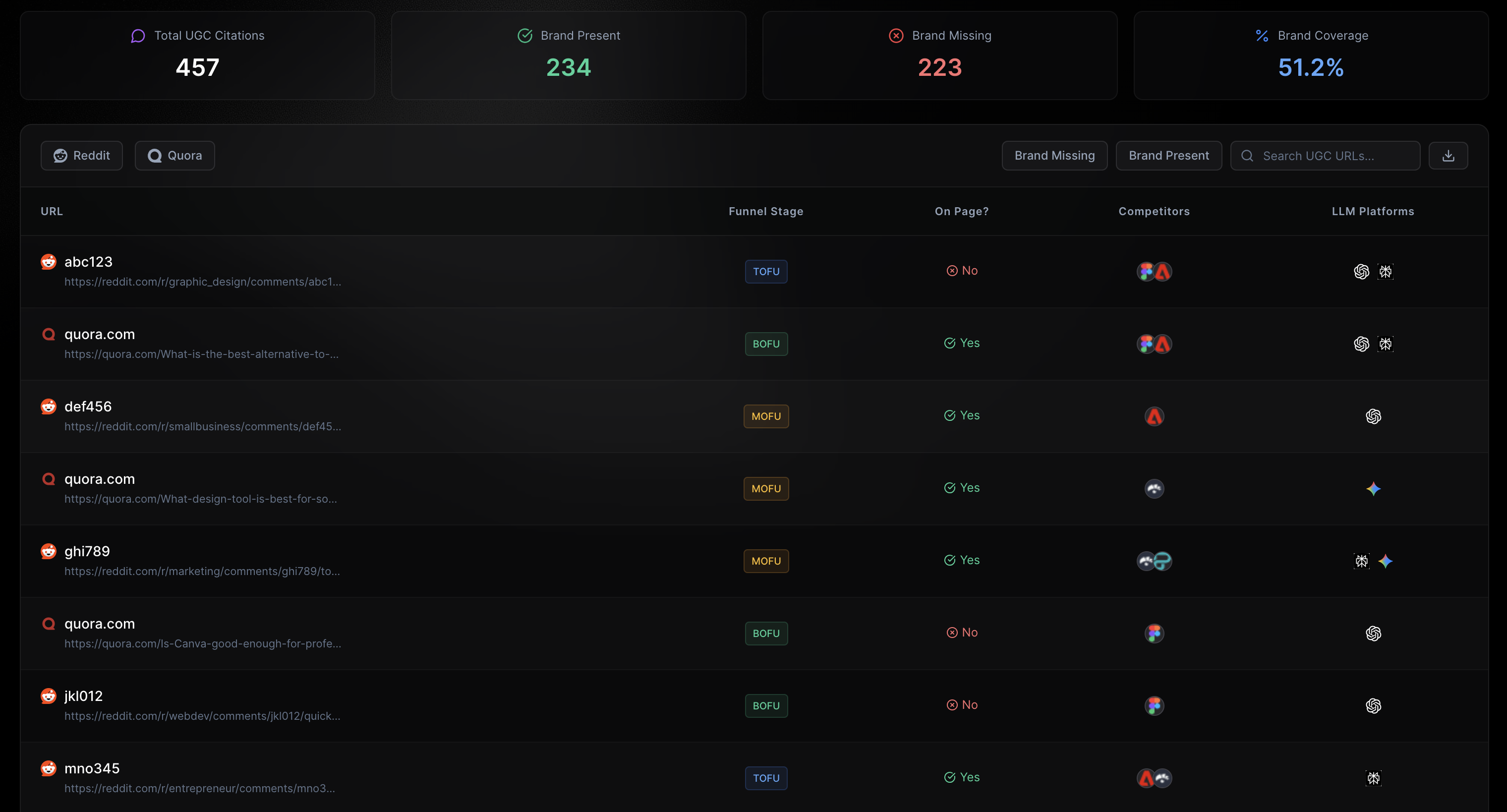
Task: Click inside the Search UGC URLs field
Action: tap(1325, 156)
